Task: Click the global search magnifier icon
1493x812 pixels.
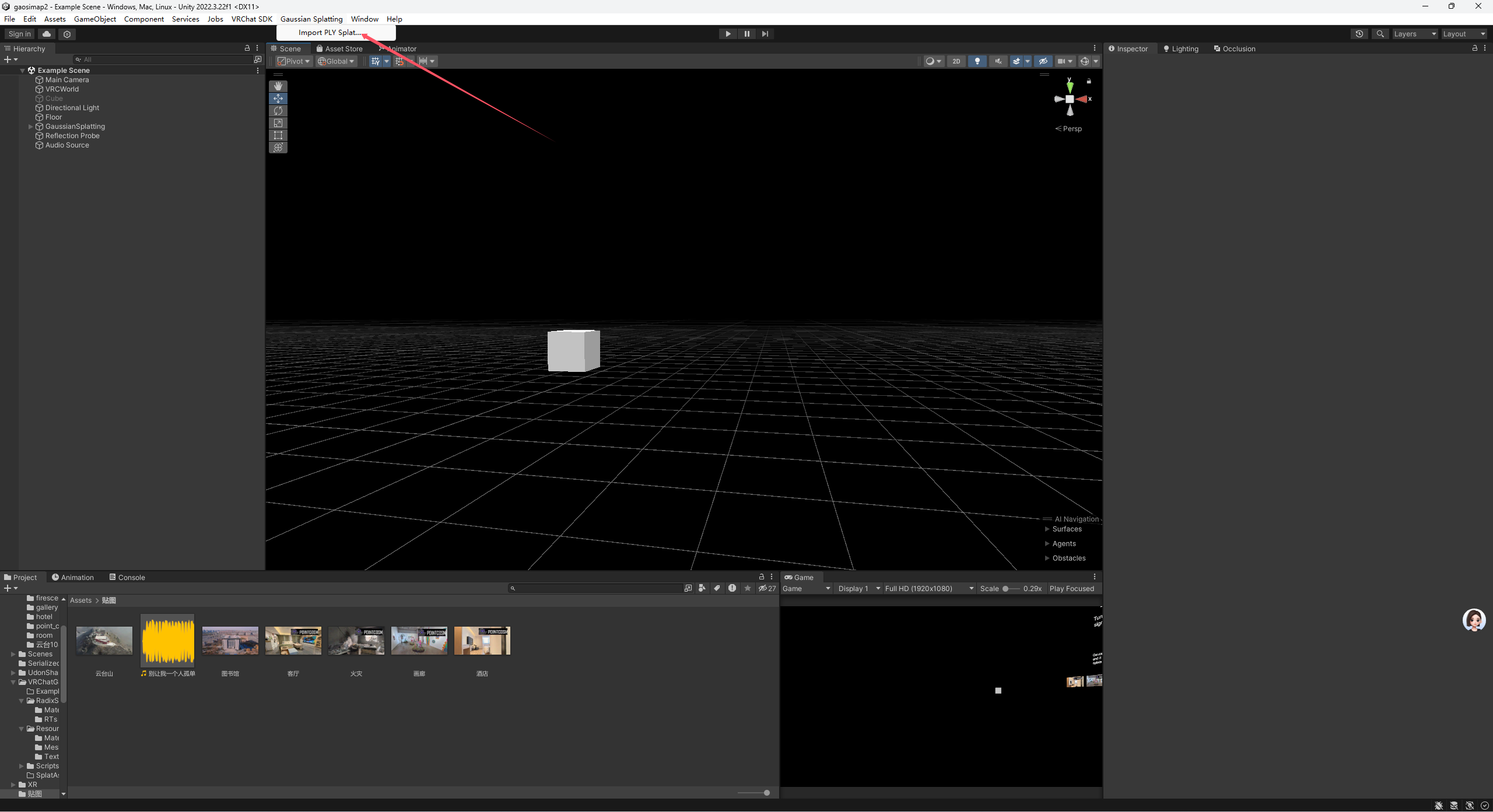Action: point(1380,34)
